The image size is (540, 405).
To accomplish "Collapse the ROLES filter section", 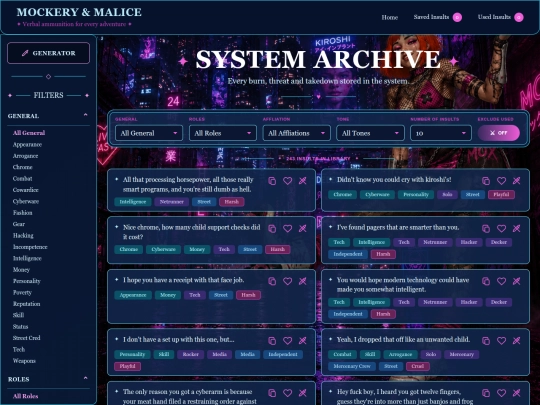I will (85, 378).
